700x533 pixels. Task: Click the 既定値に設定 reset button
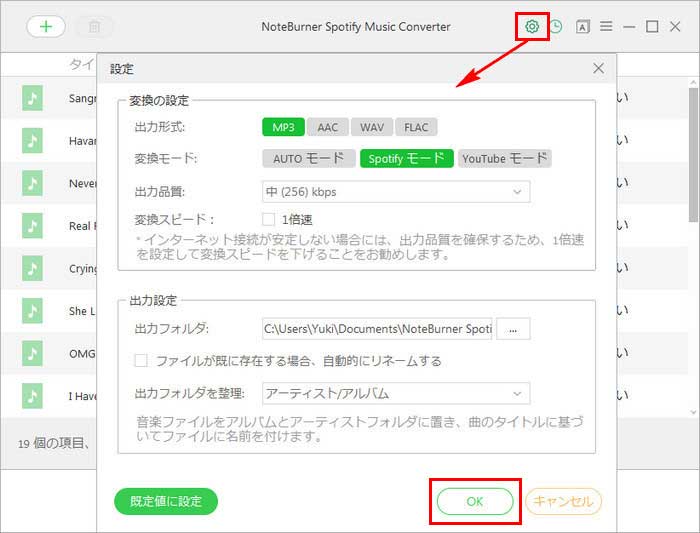[166, 501]
